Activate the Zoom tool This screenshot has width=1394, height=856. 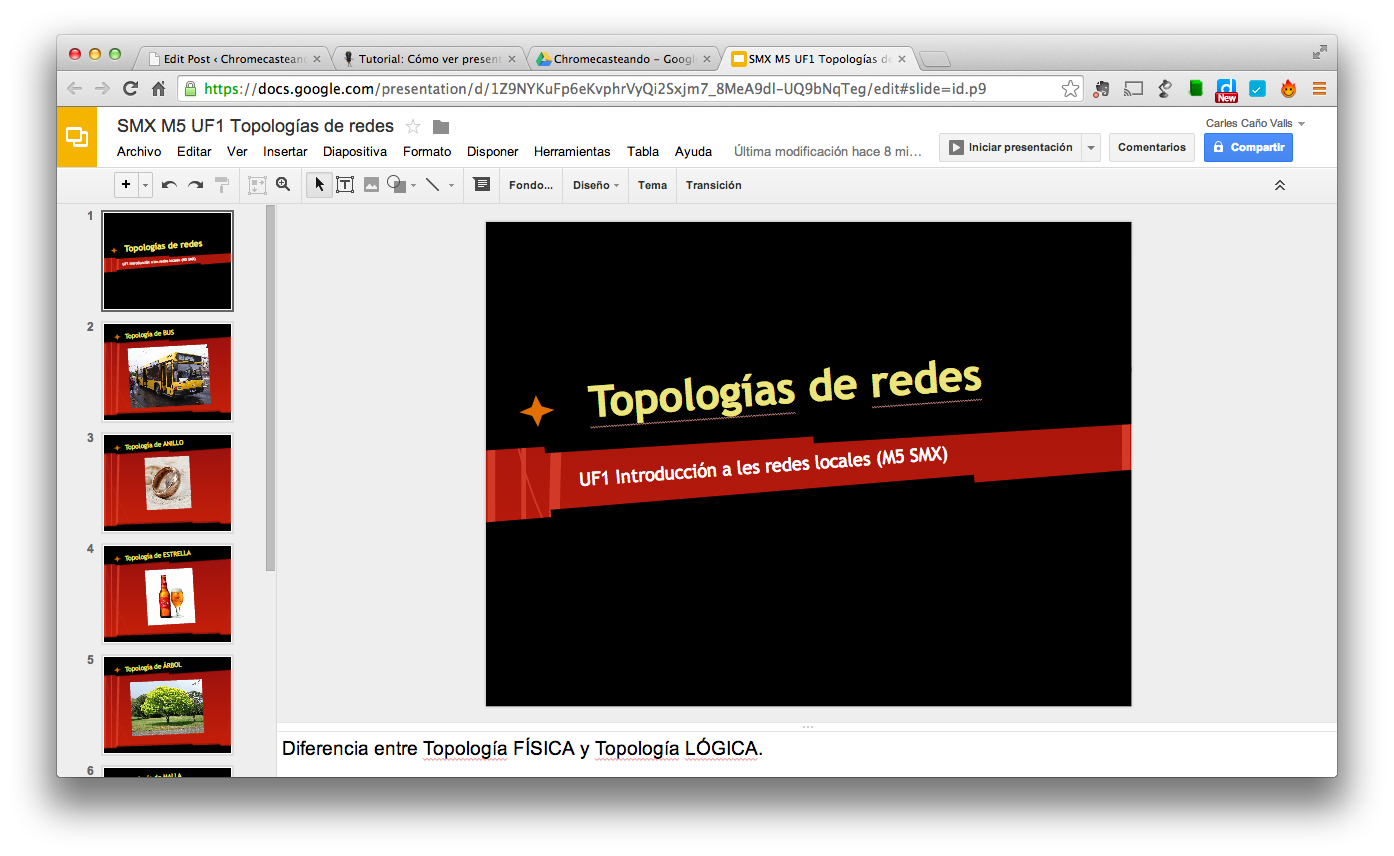285,184
